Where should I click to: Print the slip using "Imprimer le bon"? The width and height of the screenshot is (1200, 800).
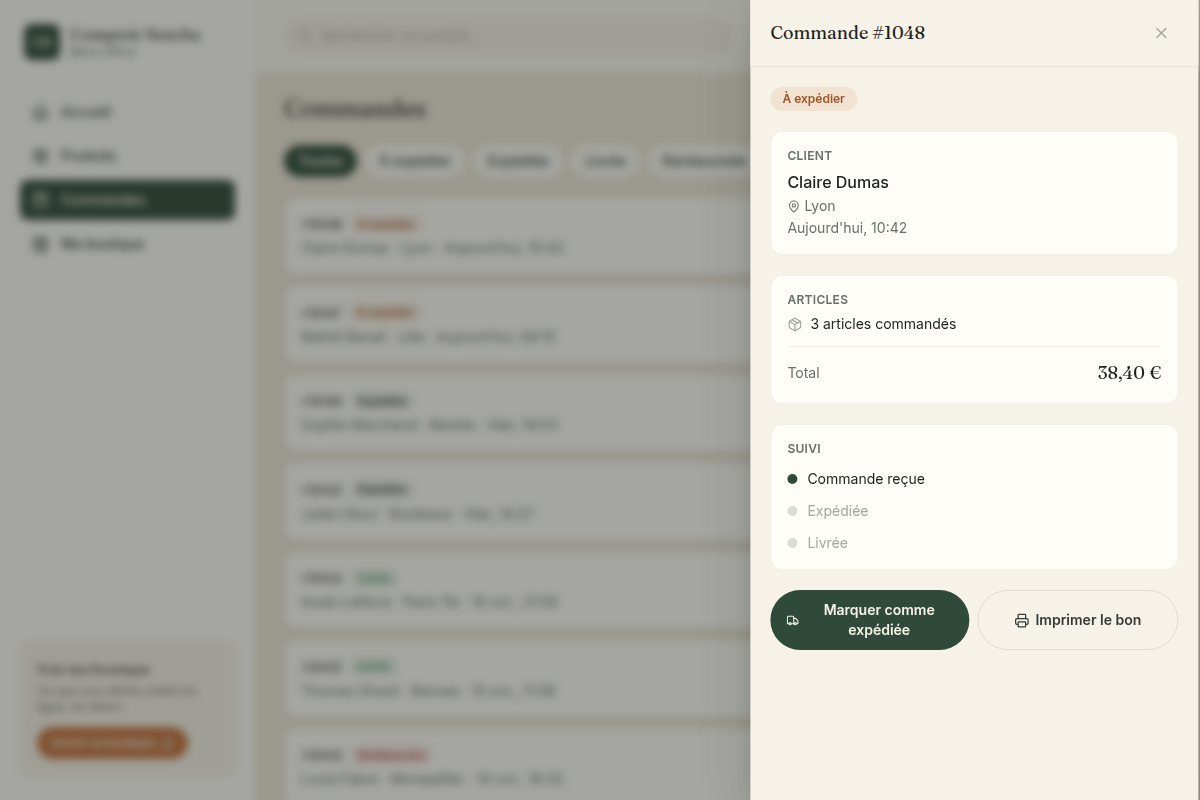pyautogui.click(x=1077, y=620)
